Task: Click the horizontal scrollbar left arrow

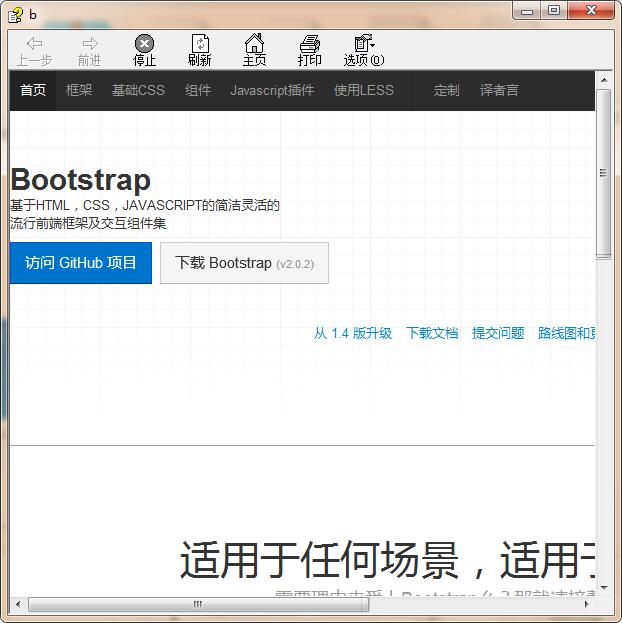Action: pyautogui.click(x=18, y=604)
